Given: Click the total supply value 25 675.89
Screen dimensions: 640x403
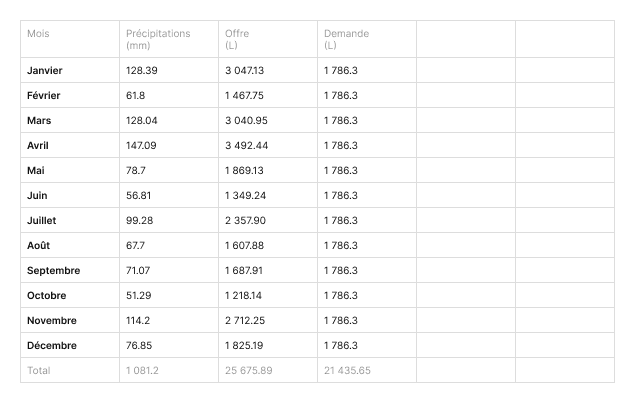Looking at the screenshot, I should [249, 371].
